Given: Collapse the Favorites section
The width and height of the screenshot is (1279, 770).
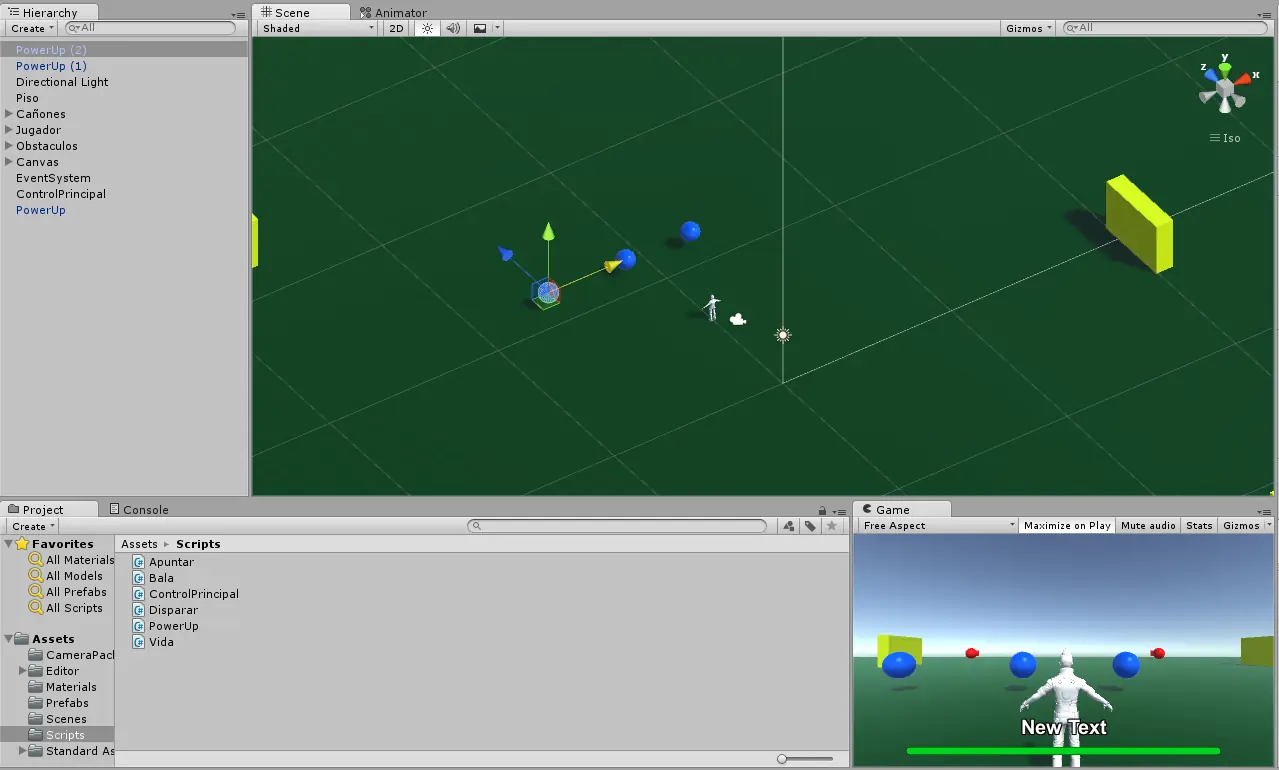Looking at the screenshot, I should click(9, 544).
